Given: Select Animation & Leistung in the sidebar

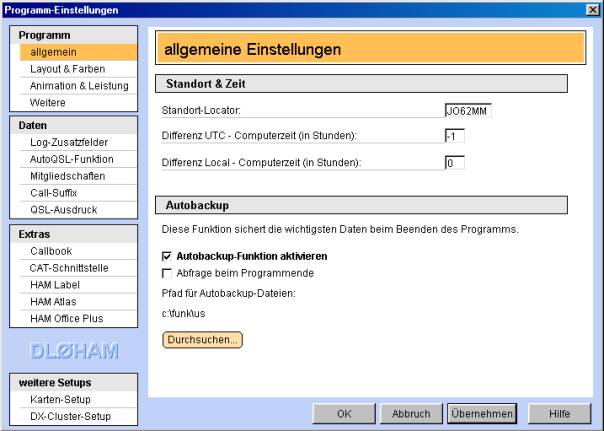Looking at the screenshot, I should click(78, 86).
